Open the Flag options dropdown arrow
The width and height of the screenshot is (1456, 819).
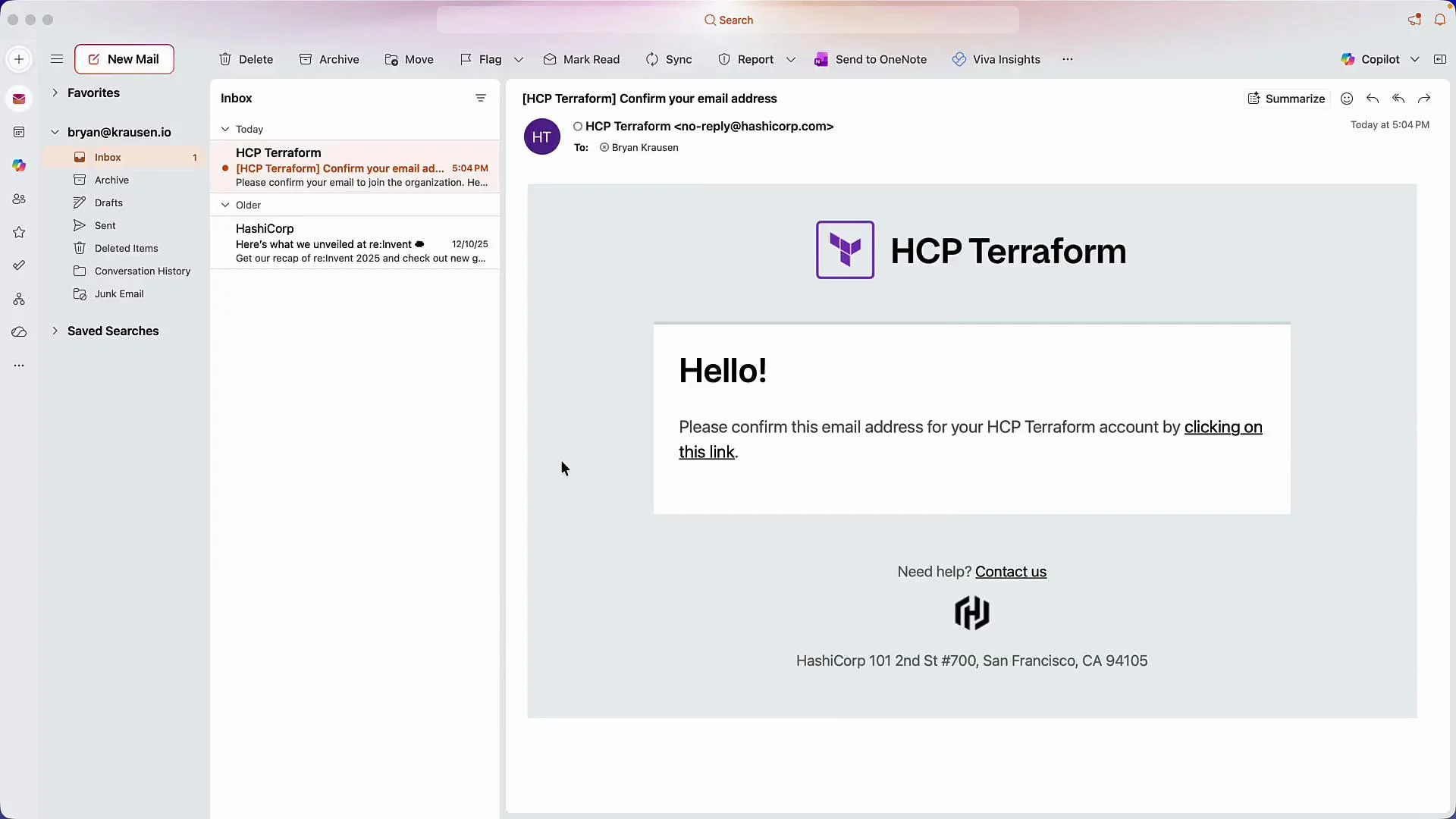(519, 59)
